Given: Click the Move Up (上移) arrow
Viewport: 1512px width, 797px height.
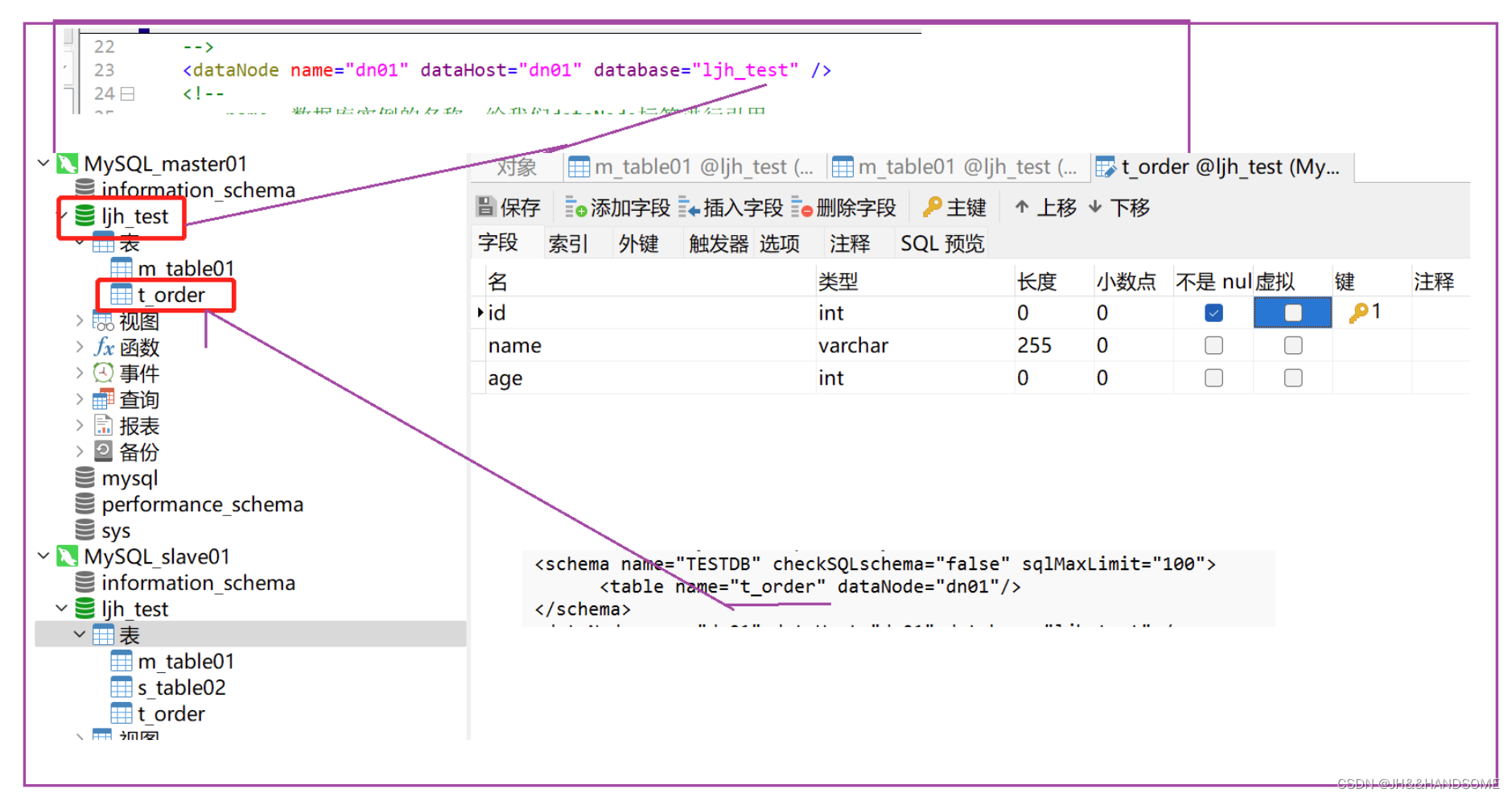Looking at the screenshot, I should click(x=1022, y=207).
